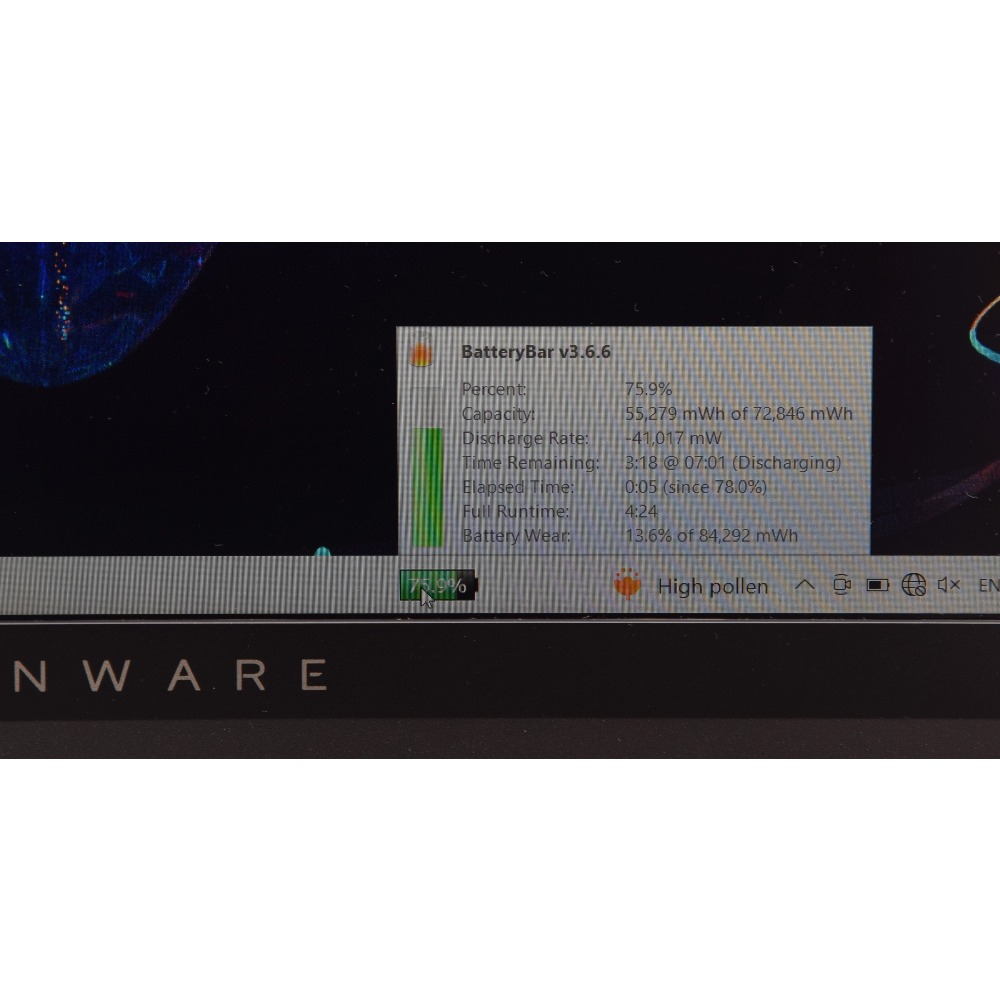
Task: Click the muted speaker volume icon
Action: [949, 585]
